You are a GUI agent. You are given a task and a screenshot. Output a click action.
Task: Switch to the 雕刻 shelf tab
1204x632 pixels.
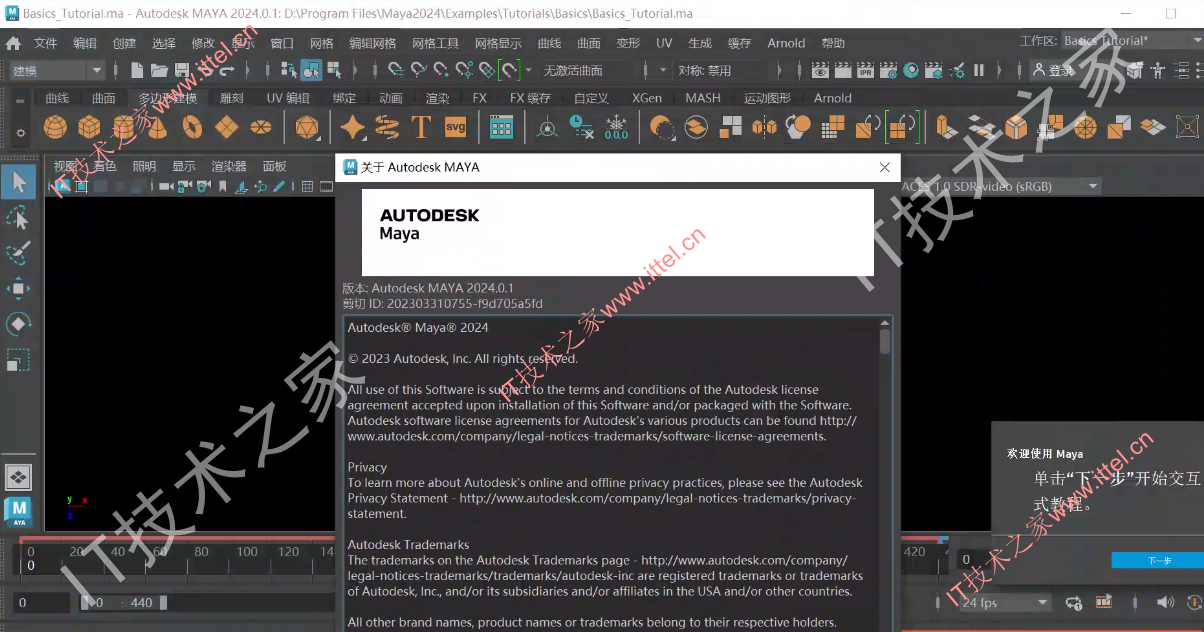231,98
